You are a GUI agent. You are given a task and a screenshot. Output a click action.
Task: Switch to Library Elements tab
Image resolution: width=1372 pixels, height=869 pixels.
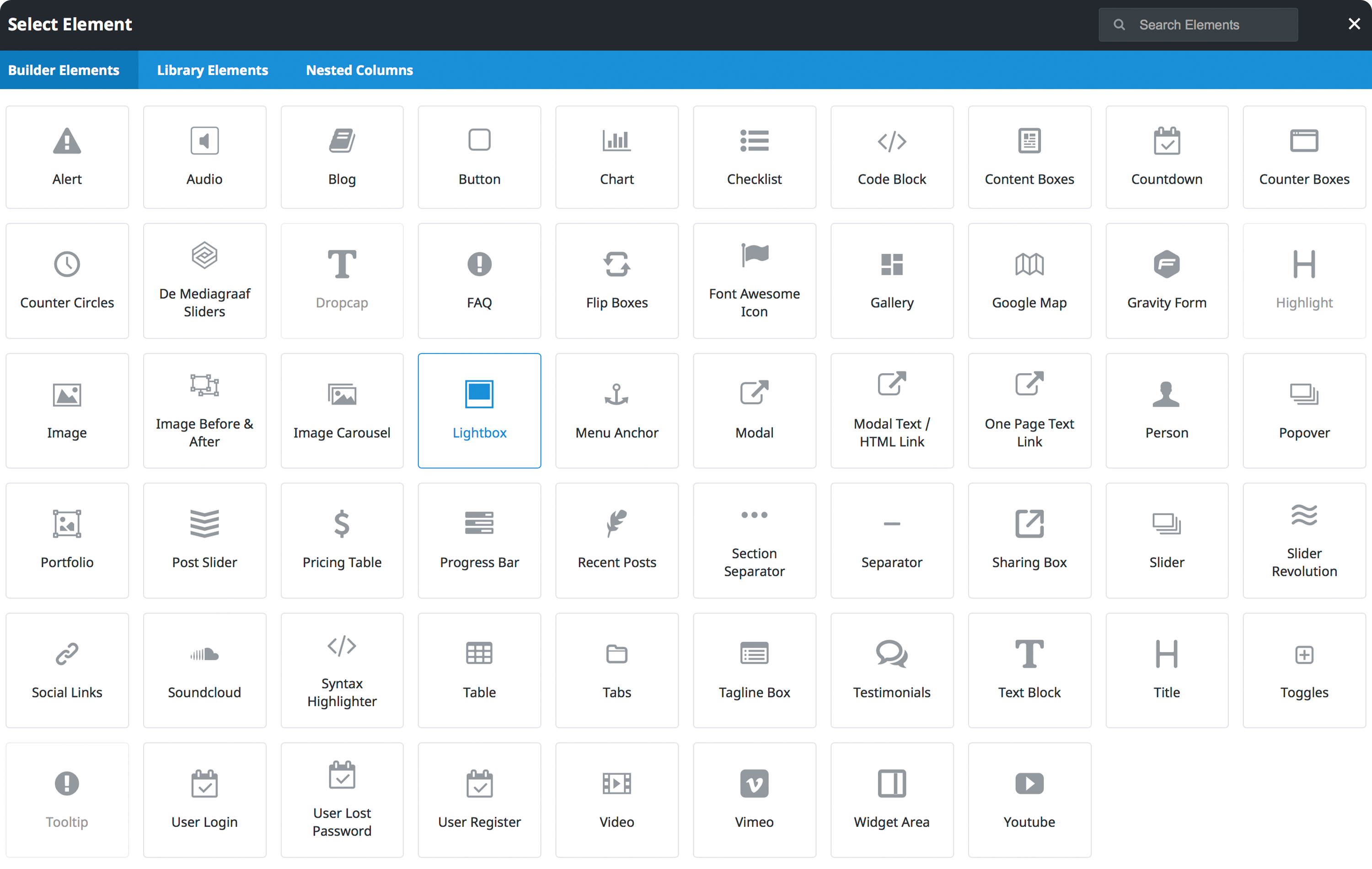tap(213, 70)
